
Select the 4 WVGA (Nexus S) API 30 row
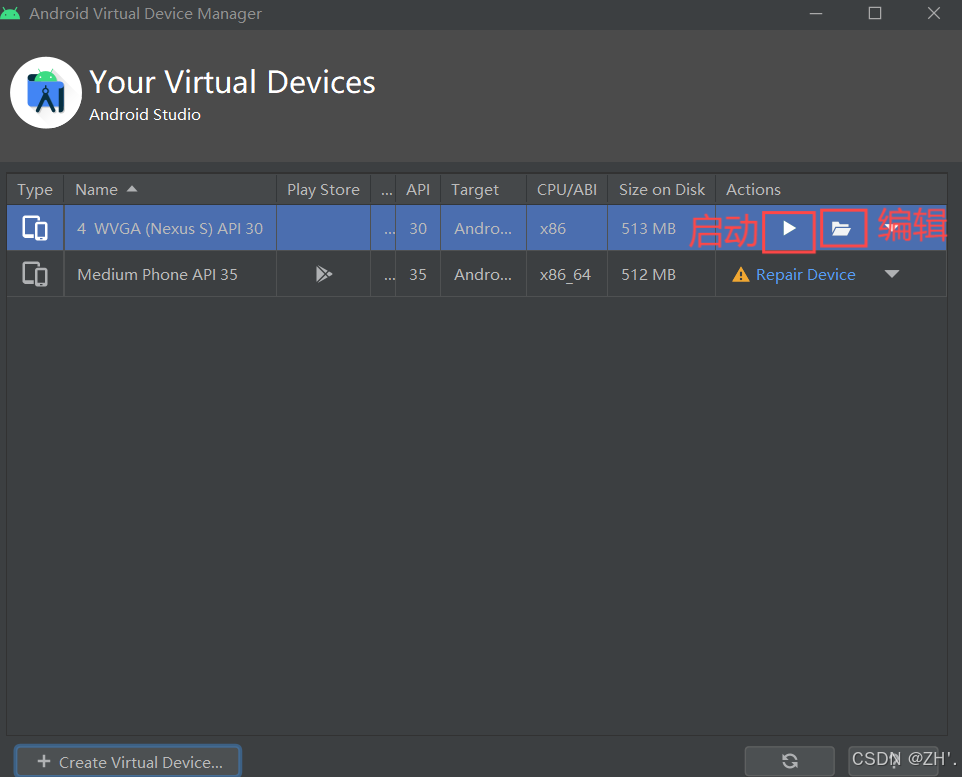(476, 228)
